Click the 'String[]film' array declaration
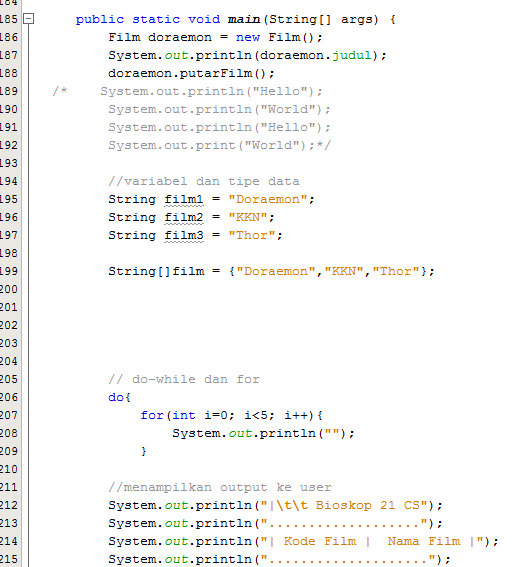526x567 pixels. coord(156,271)
